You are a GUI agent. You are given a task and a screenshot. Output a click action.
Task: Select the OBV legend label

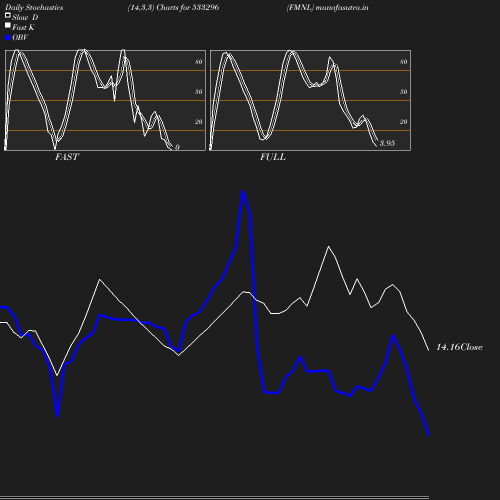click(20, 38)
